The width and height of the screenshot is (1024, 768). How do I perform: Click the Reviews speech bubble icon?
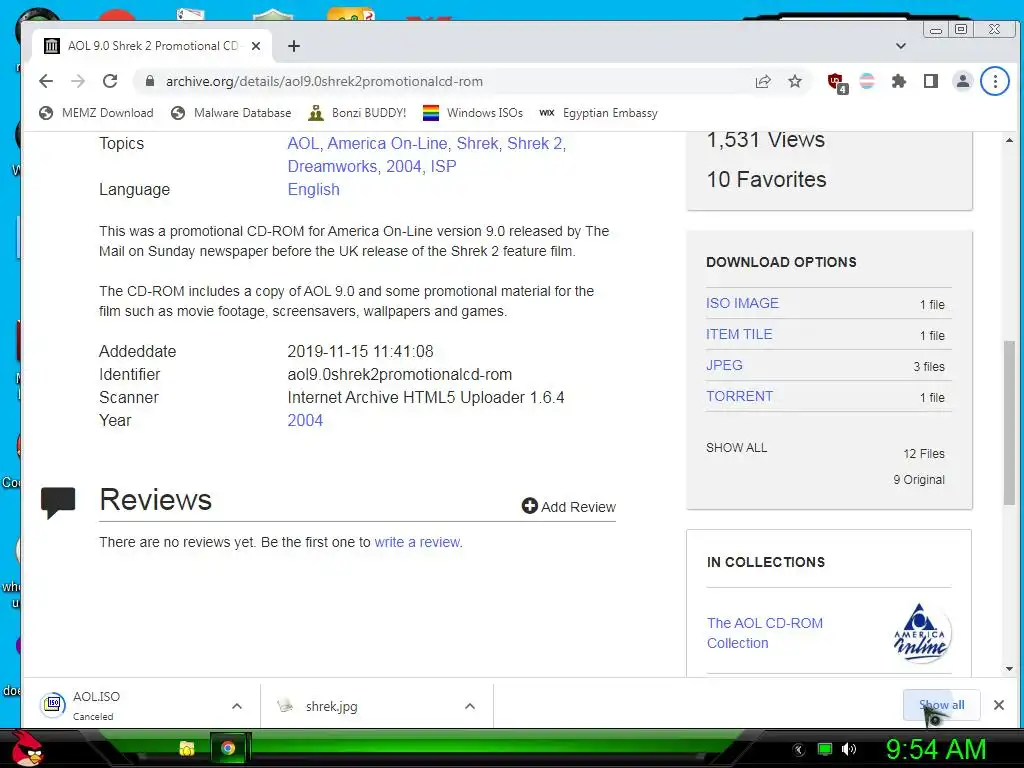pyautogui.click(x=58, y=502)
